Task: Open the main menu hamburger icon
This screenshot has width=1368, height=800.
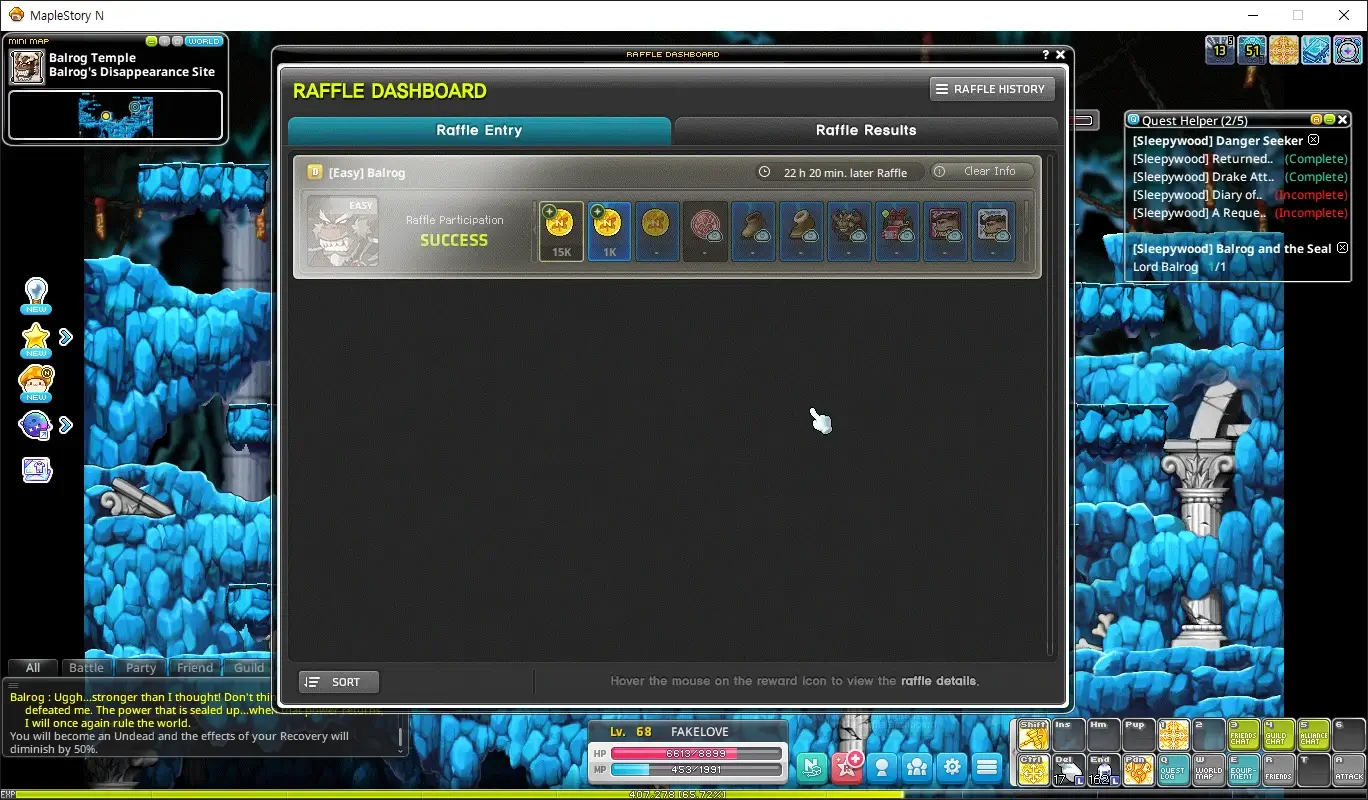Action: point(987,767)
